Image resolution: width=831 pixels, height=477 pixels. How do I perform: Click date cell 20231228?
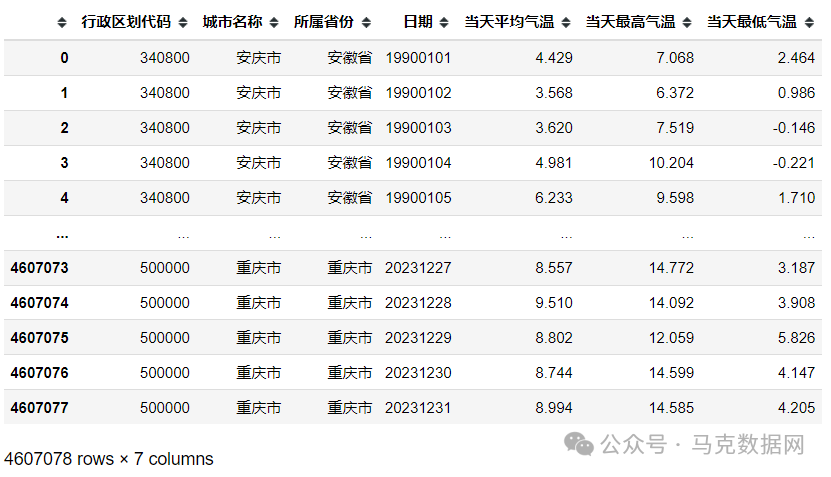click(x=418, y=303)
